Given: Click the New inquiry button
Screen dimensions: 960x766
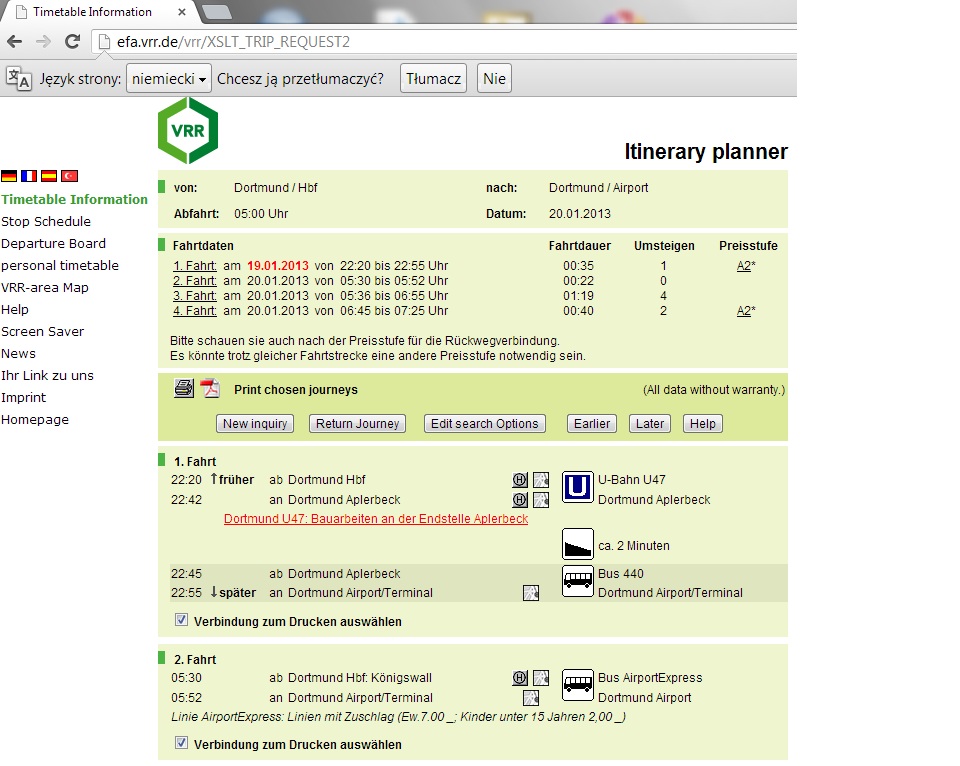Looking at the screenshot, I should (255, 424).
